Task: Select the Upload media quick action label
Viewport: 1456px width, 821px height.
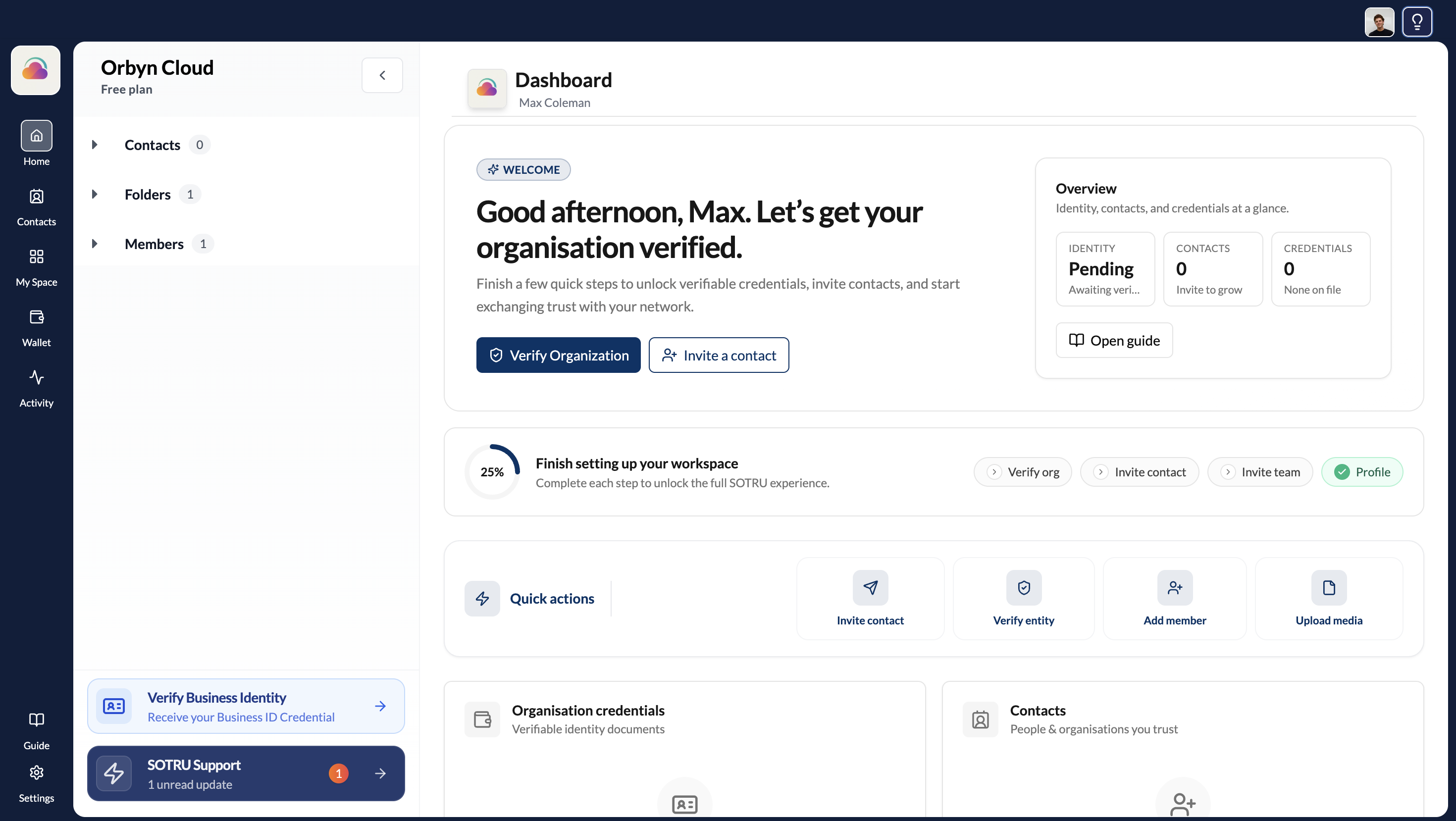Action: tap(1329, 620)
